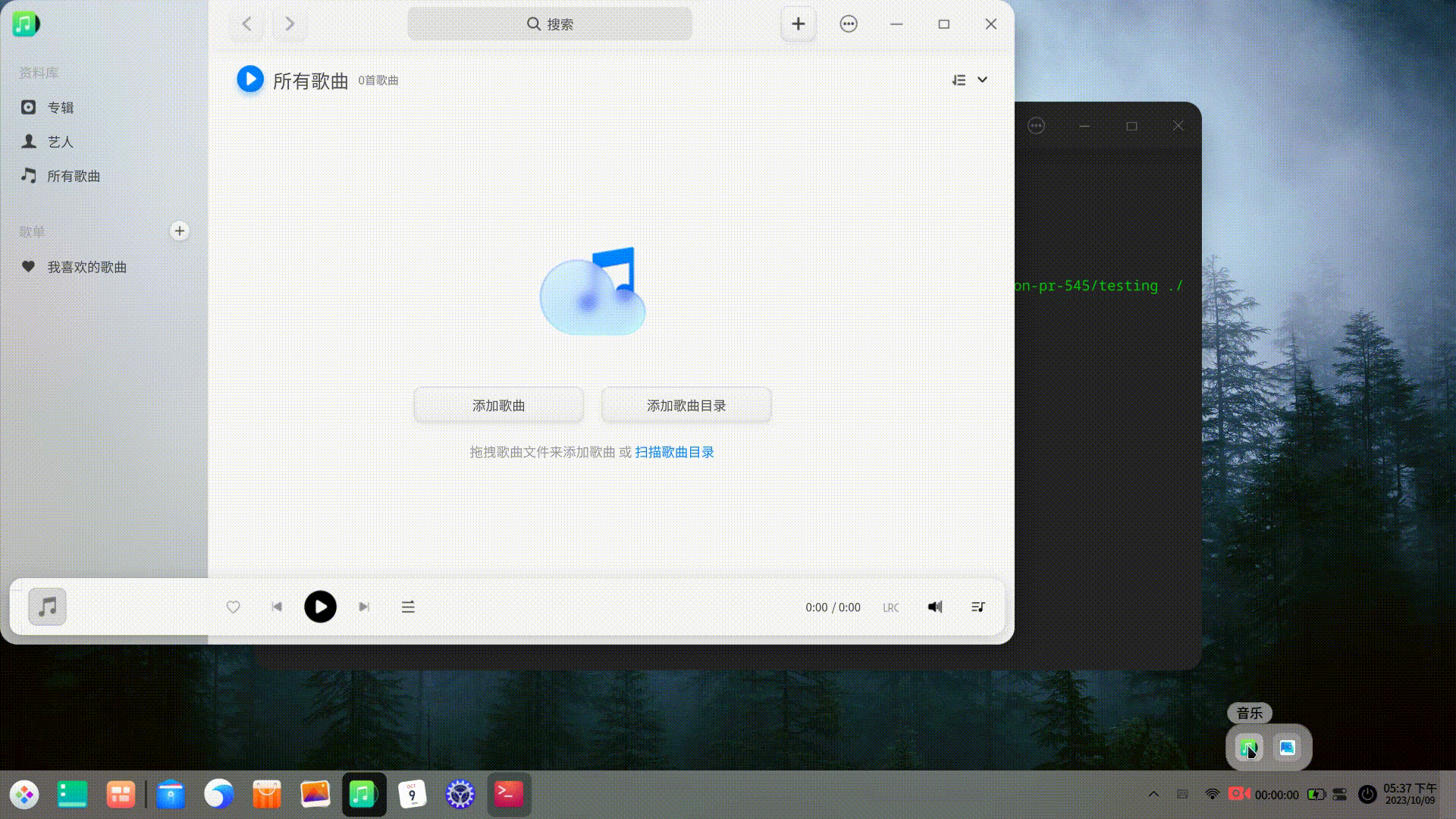Toggle the favorite heart in the player bar
Screen dimensions: 1456x819
[233, 607]
